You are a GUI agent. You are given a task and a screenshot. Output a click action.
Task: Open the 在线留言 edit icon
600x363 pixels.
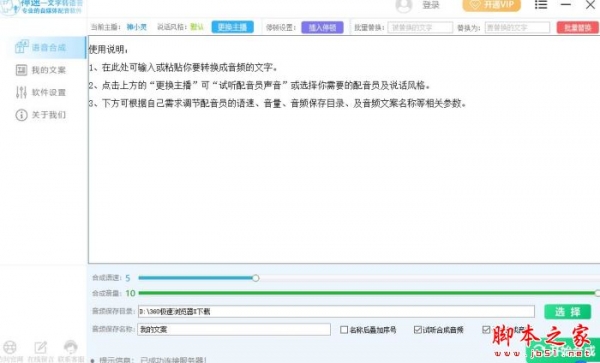[x=41, y=347]
